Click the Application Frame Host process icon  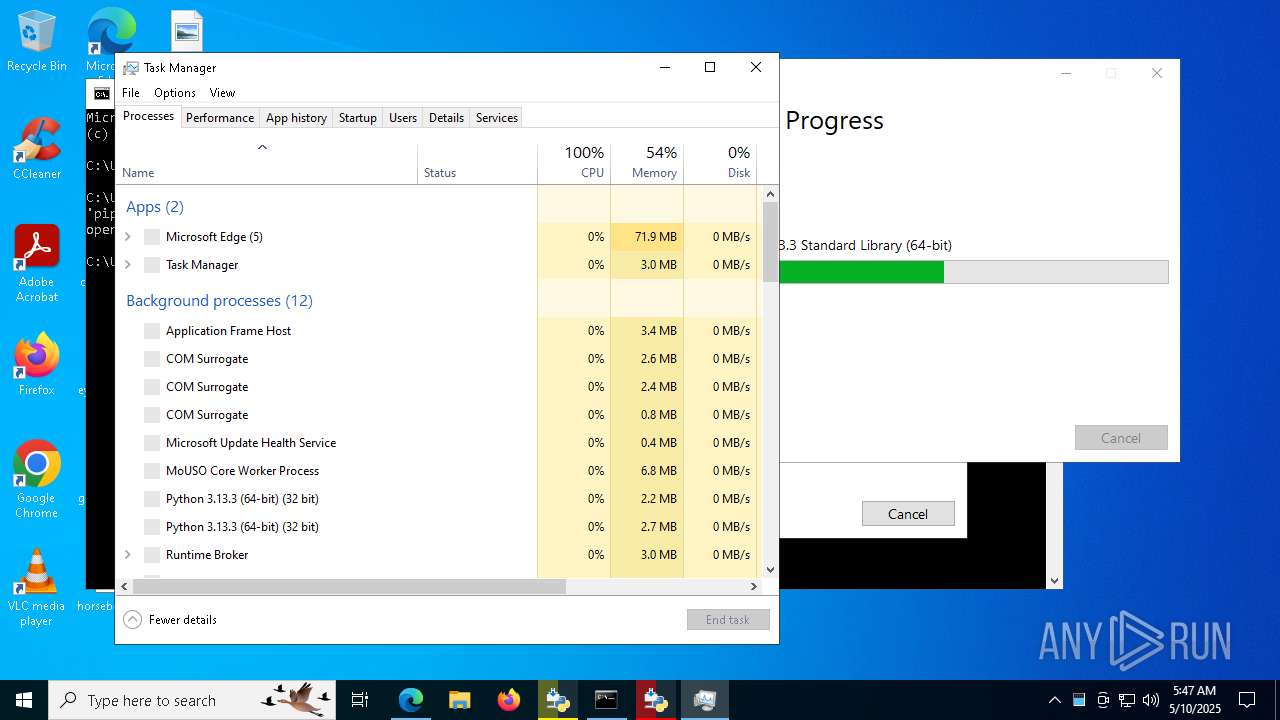(x=152, y=331)
